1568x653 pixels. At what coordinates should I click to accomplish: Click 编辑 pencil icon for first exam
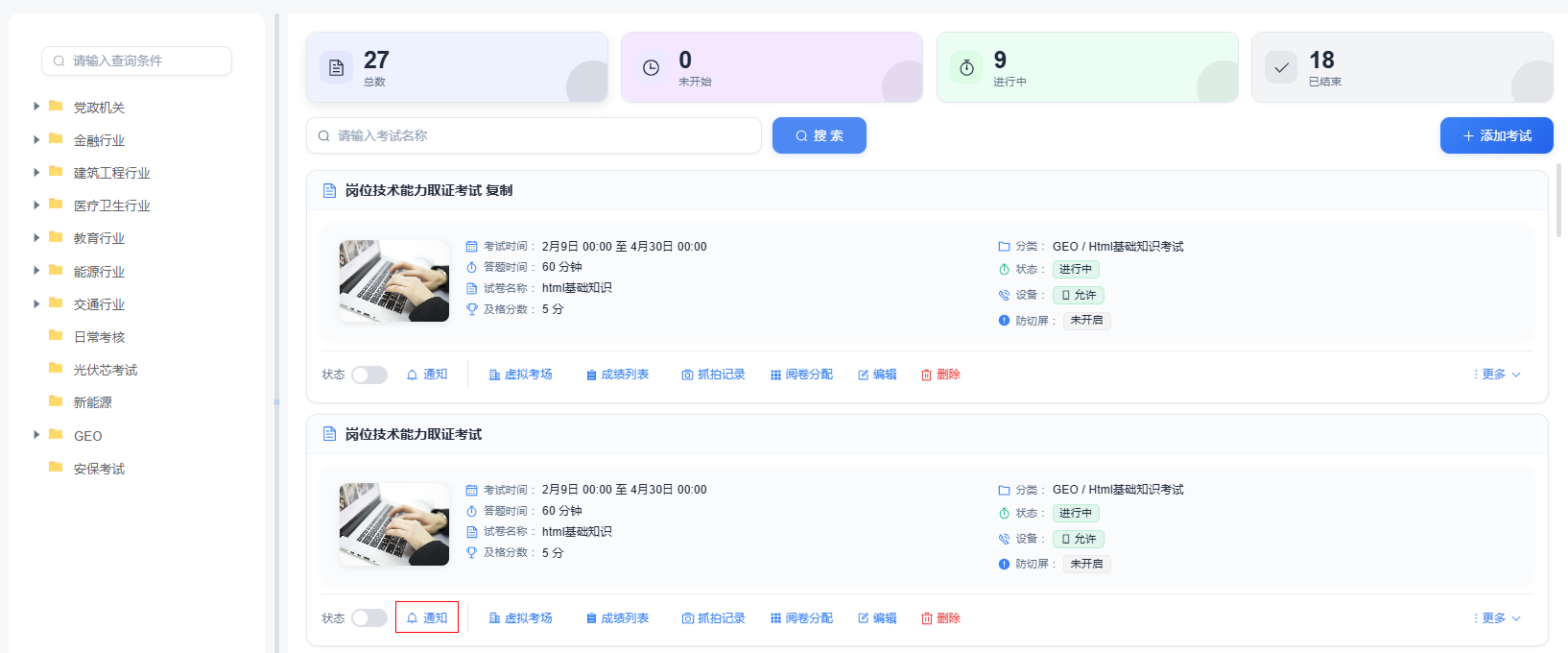pos(864,375)
